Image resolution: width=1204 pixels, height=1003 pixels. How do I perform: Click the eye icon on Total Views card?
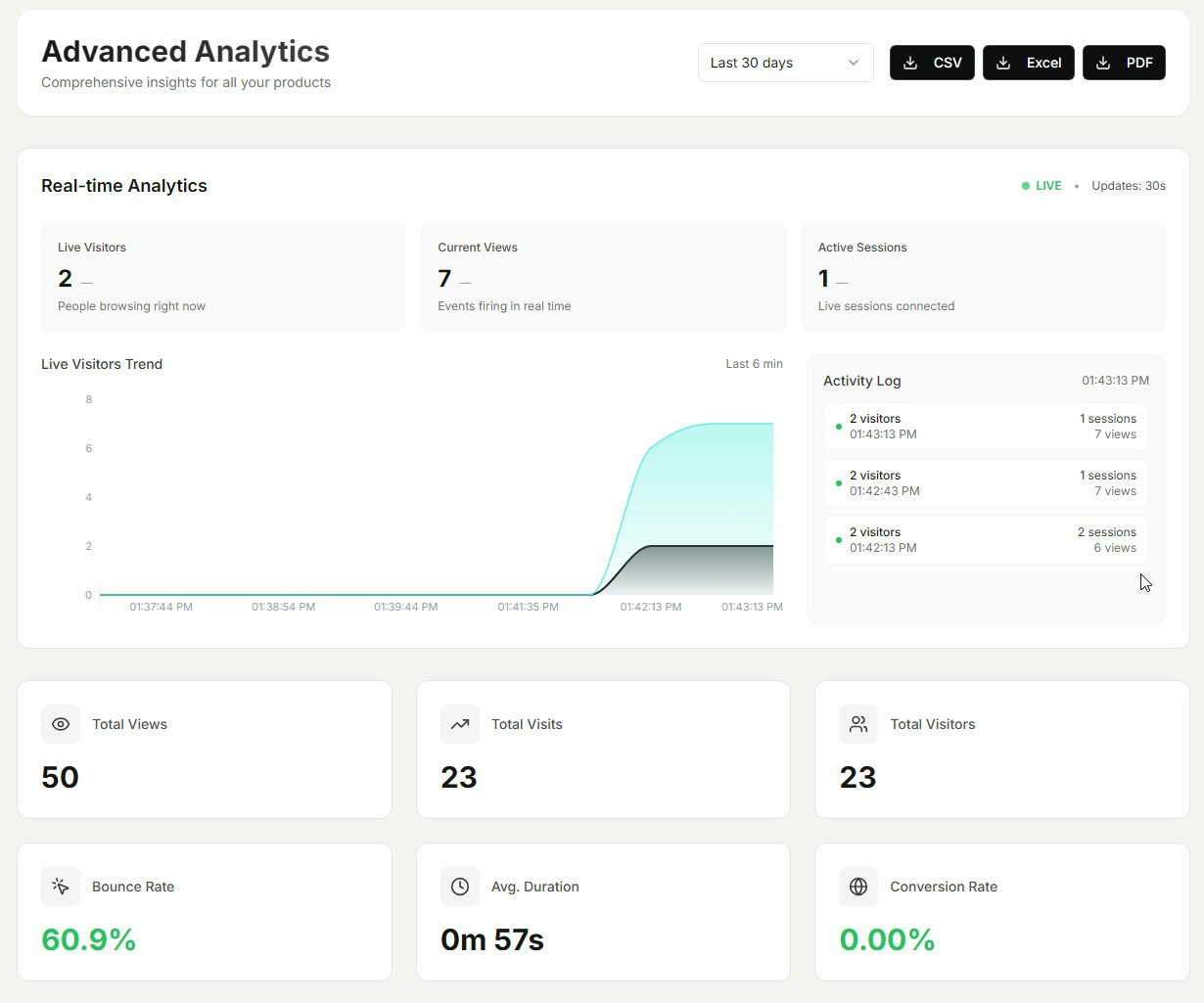point(61,724)
